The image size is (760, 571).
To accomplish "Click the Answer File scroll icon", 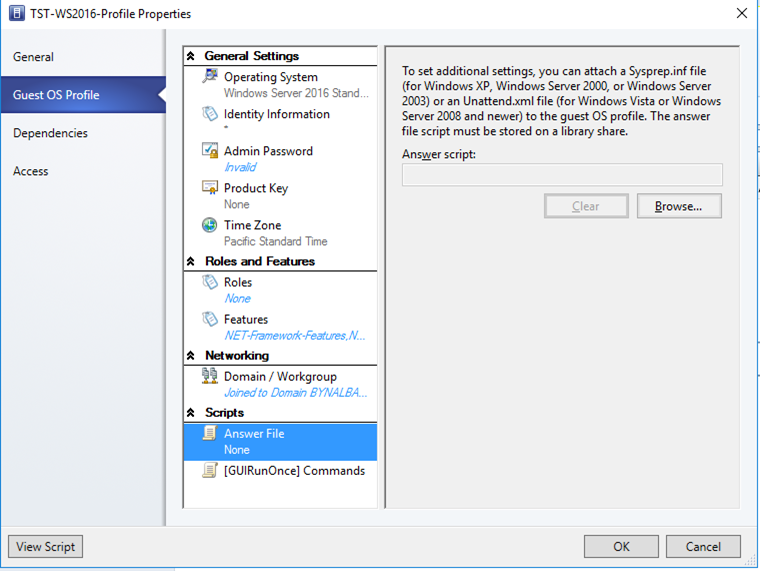I will coord(210,433).
